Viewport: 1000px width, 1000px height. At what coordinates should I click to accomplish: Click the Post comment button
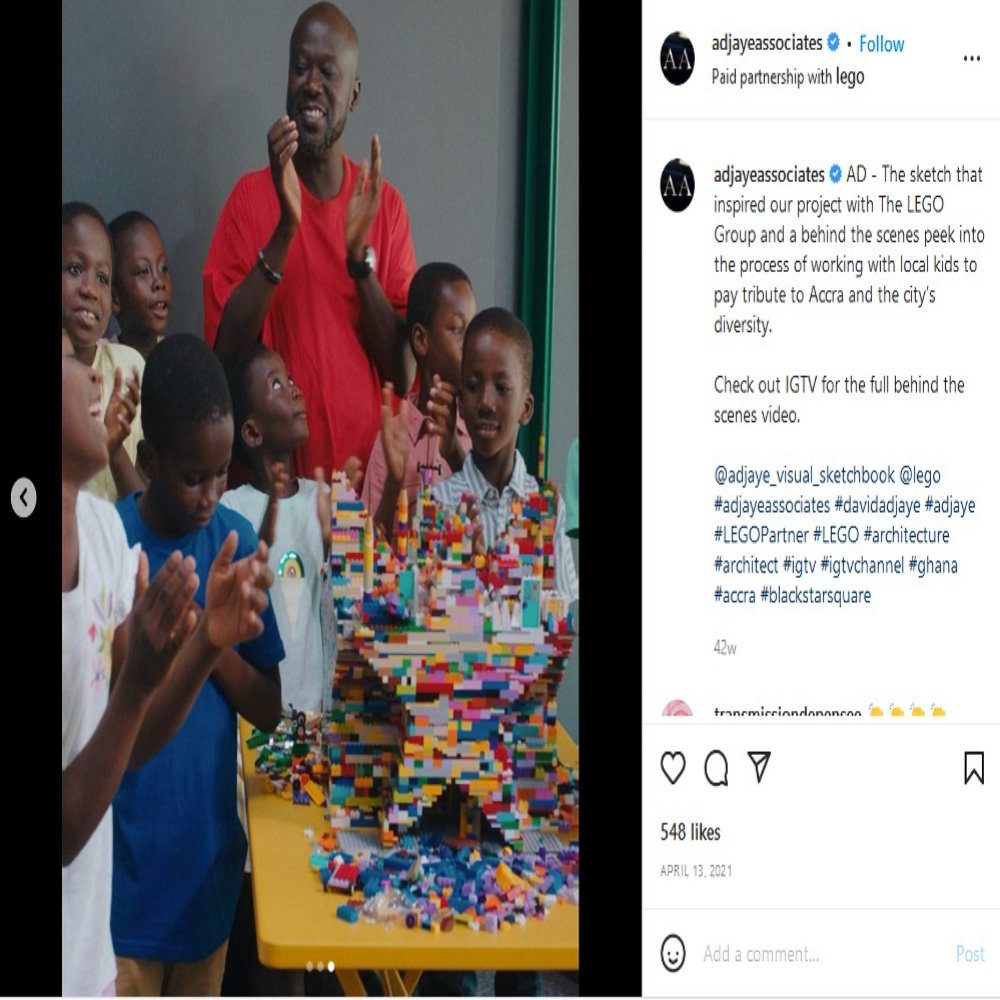(x=970, y=954)
